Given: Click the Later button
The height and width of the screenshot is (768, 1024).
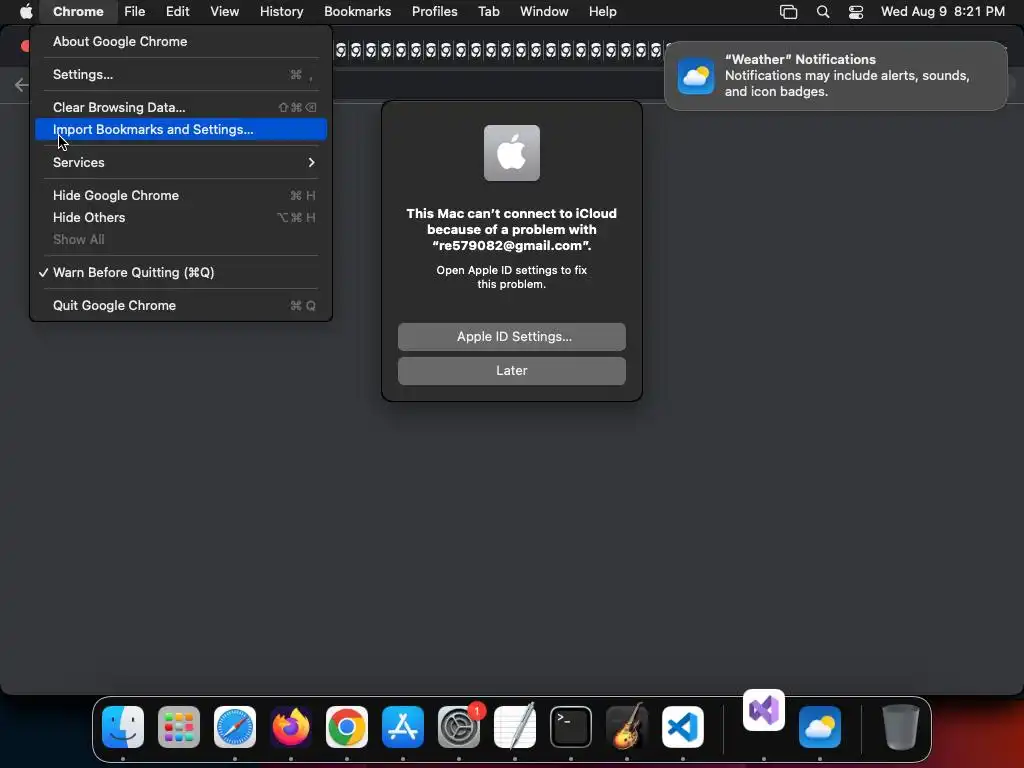Looking at the screenshot, I should [512, 370].
